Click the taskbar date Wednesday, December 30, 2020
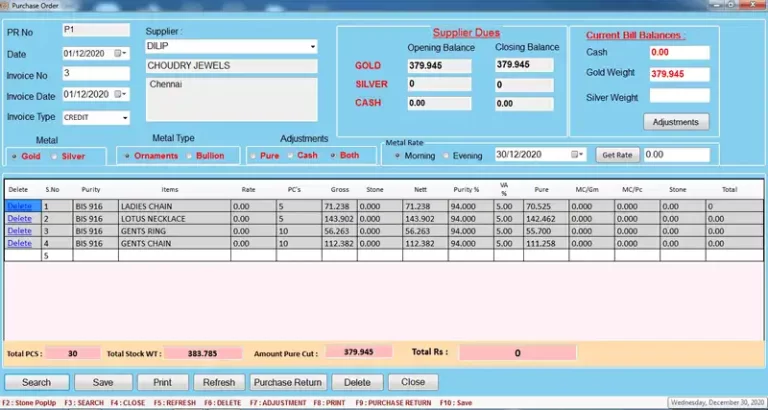Viewport: 768px width, 410px height. (717, 403)
